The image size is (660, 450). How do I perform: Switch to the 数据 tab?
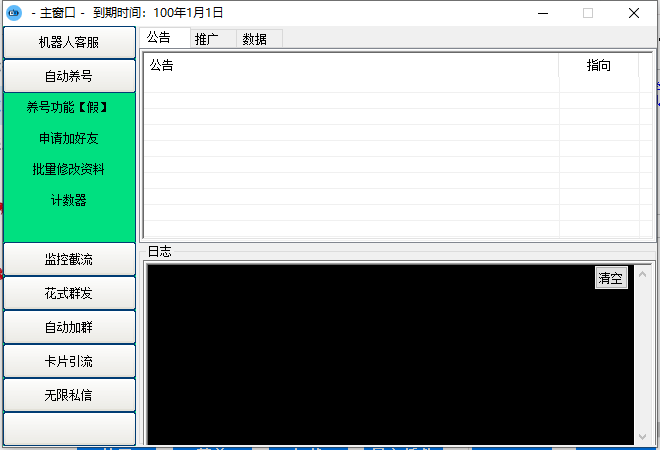coord(259,39)
